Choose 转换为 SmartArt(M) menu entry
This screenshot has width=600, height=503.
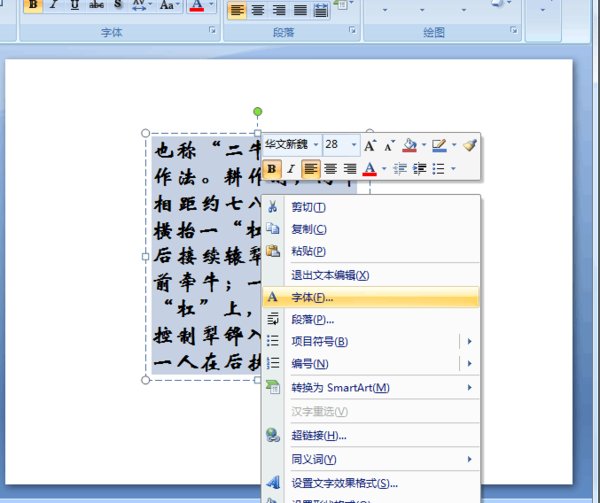click(371, 387)
